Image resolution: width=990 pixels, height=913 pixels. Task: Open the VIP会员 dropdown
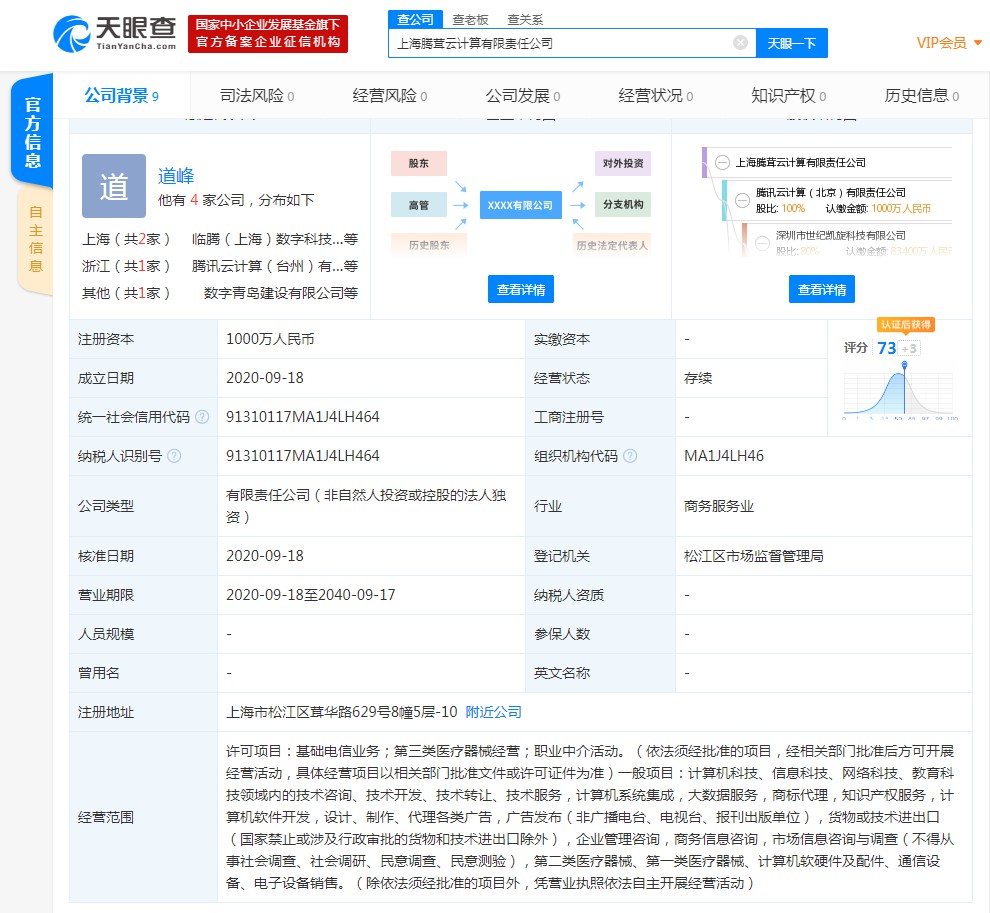pyautogui.click(x=949, y=43)
